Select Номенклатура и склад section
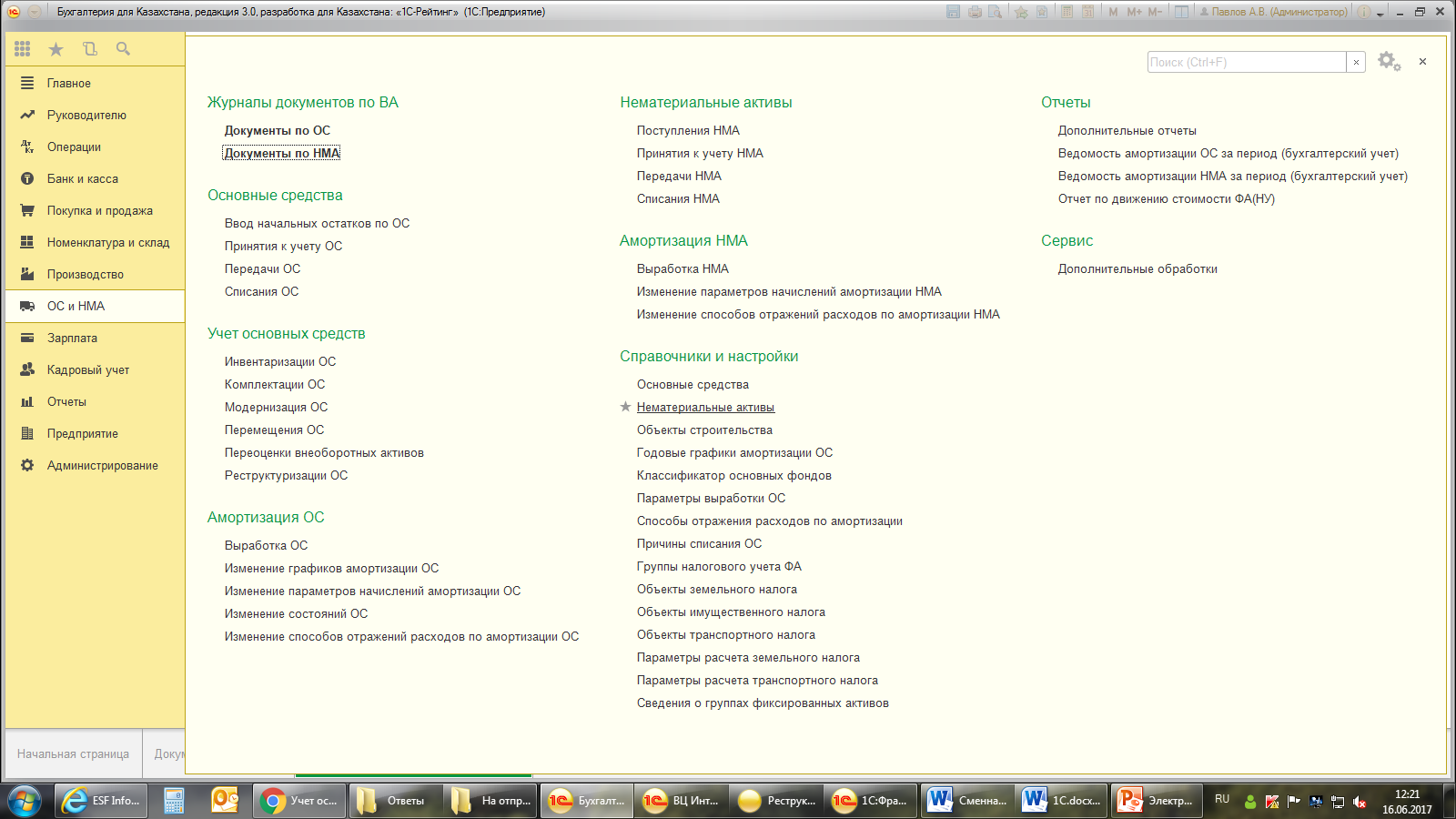Image resolution: width=1456 pixels, height=819 pixels. click(x=95, y=242)
